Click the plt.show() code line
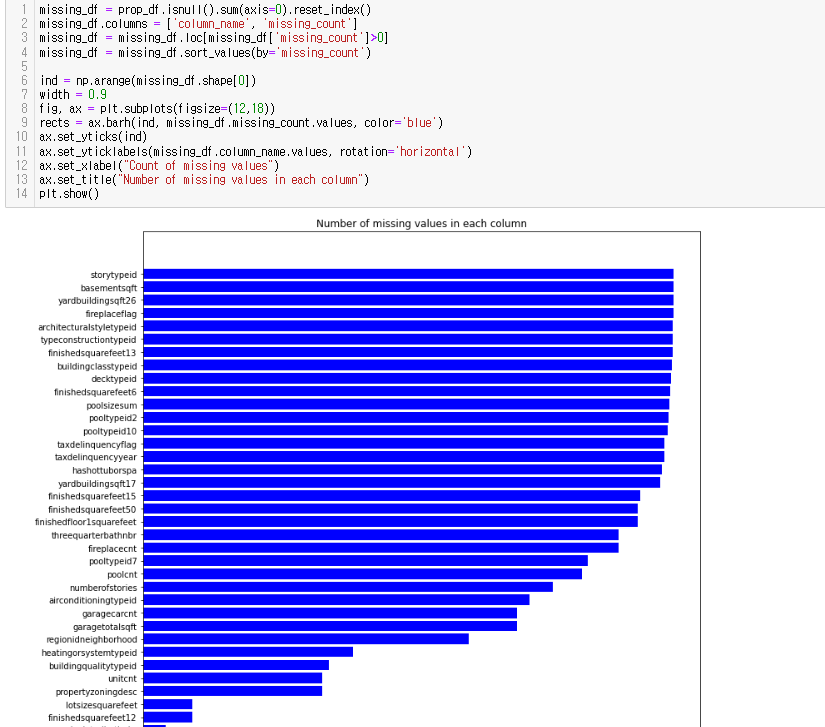Viewport: 825px width, 727px height. coord(69,194)
